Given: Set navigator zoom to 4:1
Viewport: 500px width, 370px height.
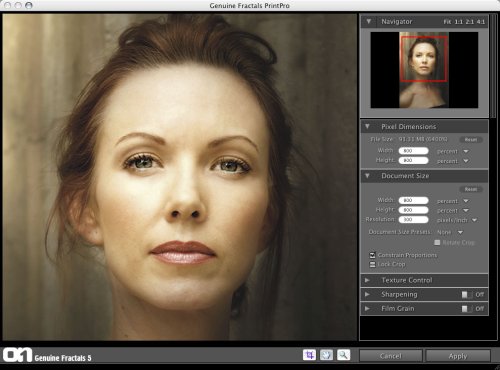Looking at the screenshot, I should [481, 22].
